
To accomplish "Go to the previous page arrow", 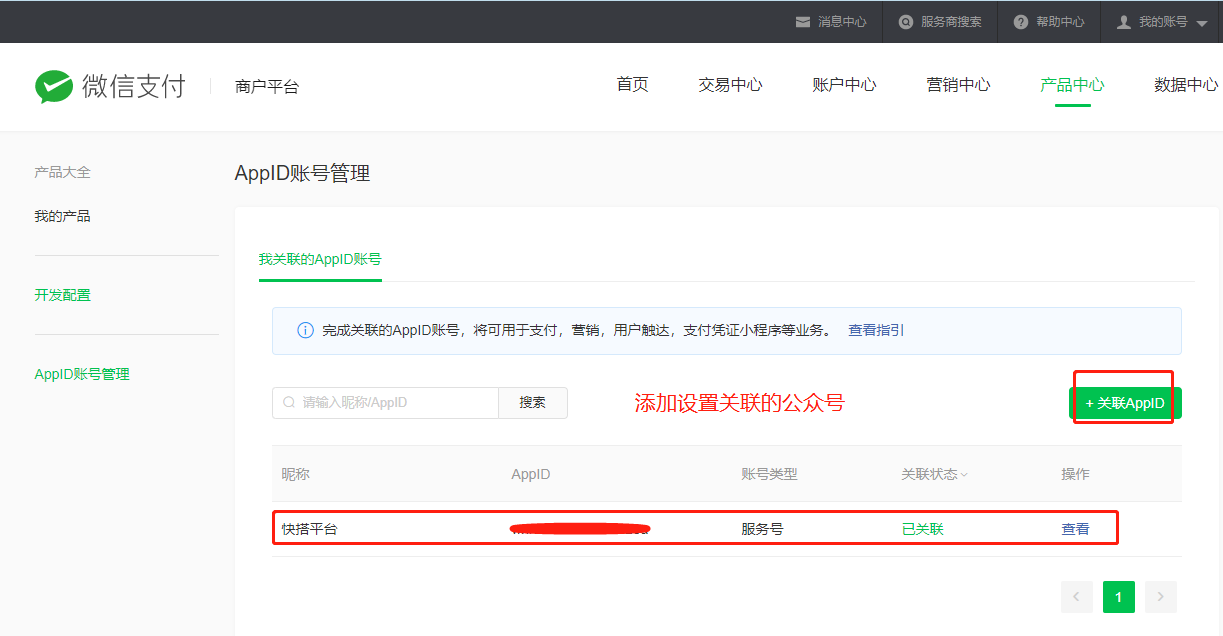I will (x=1076, y=597).
